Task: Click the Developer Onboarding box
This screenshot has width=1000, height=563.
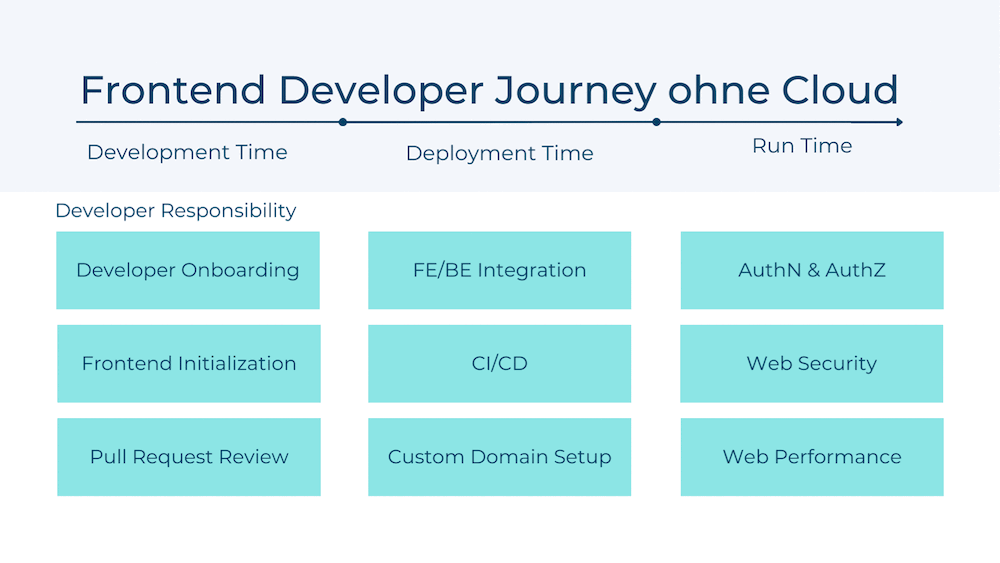Action: click(x=188, y=270)
